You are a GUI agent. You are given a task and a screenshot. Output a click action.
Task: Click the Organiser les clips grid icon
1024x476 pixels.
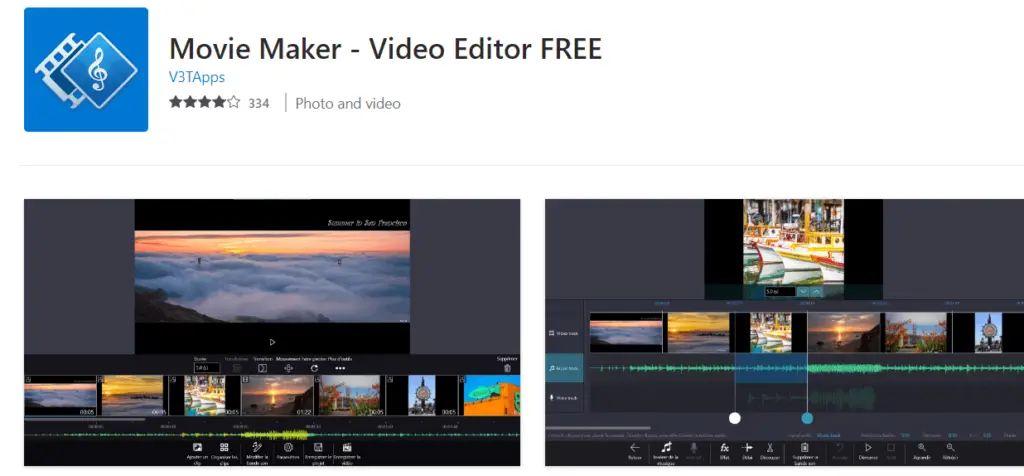pos(224,448)
